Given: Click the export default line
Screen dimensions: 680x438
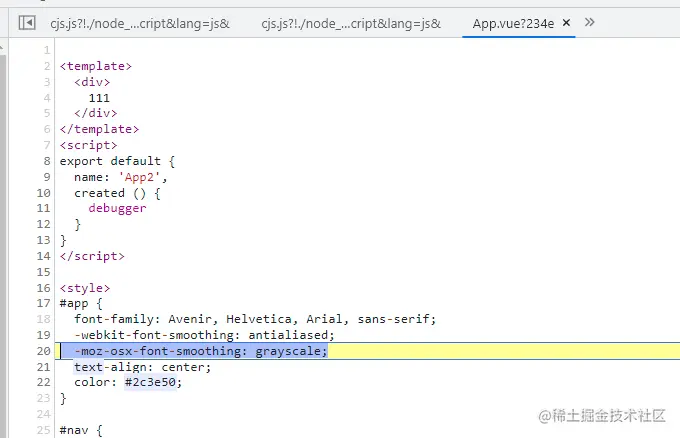Looking at the screenshot, I should [117, 161].
